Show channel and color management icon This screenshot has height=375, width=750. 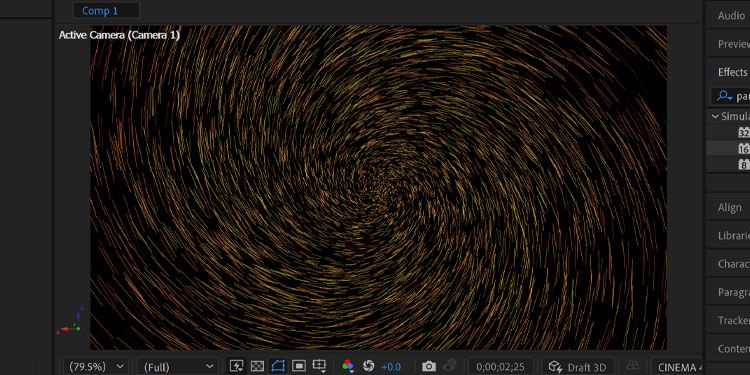coord(348,366)
